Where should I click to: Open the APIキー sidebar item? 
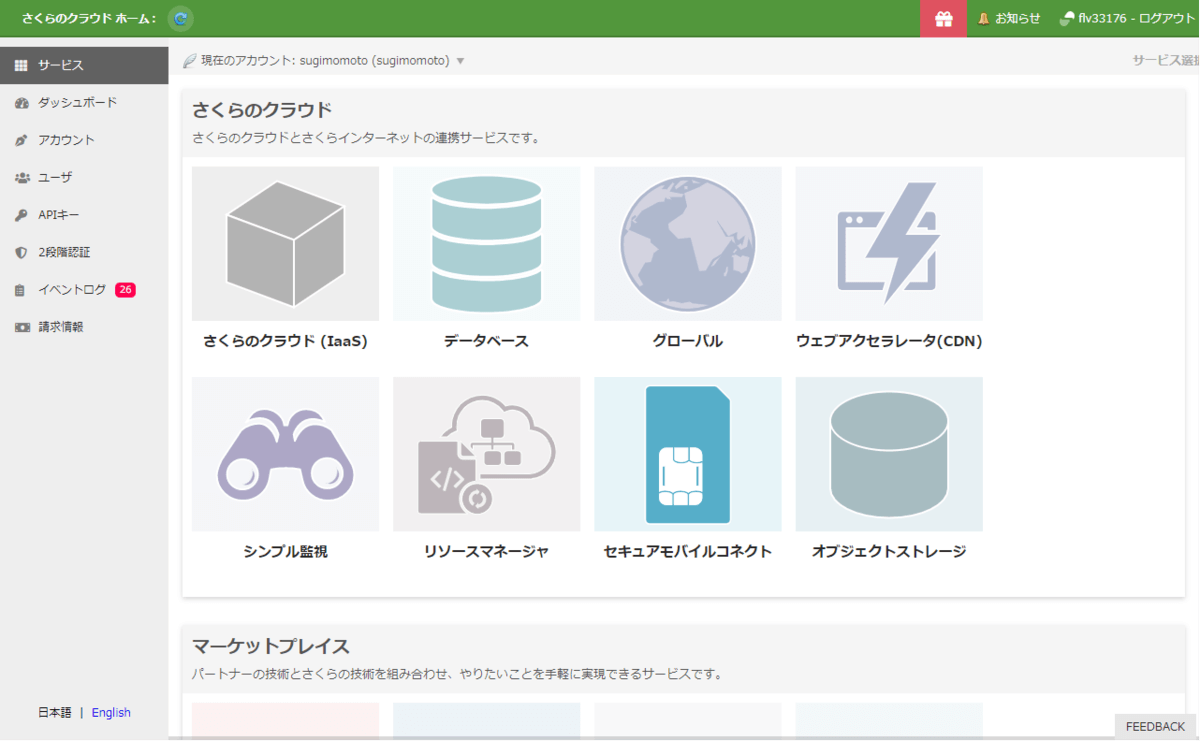58,215
